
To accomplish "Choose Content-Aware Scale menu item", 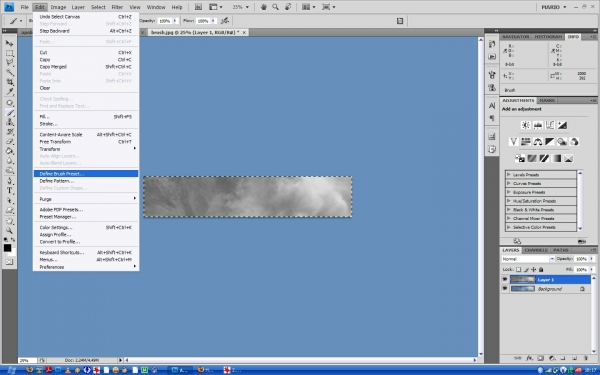I will (x=86, y=134).
